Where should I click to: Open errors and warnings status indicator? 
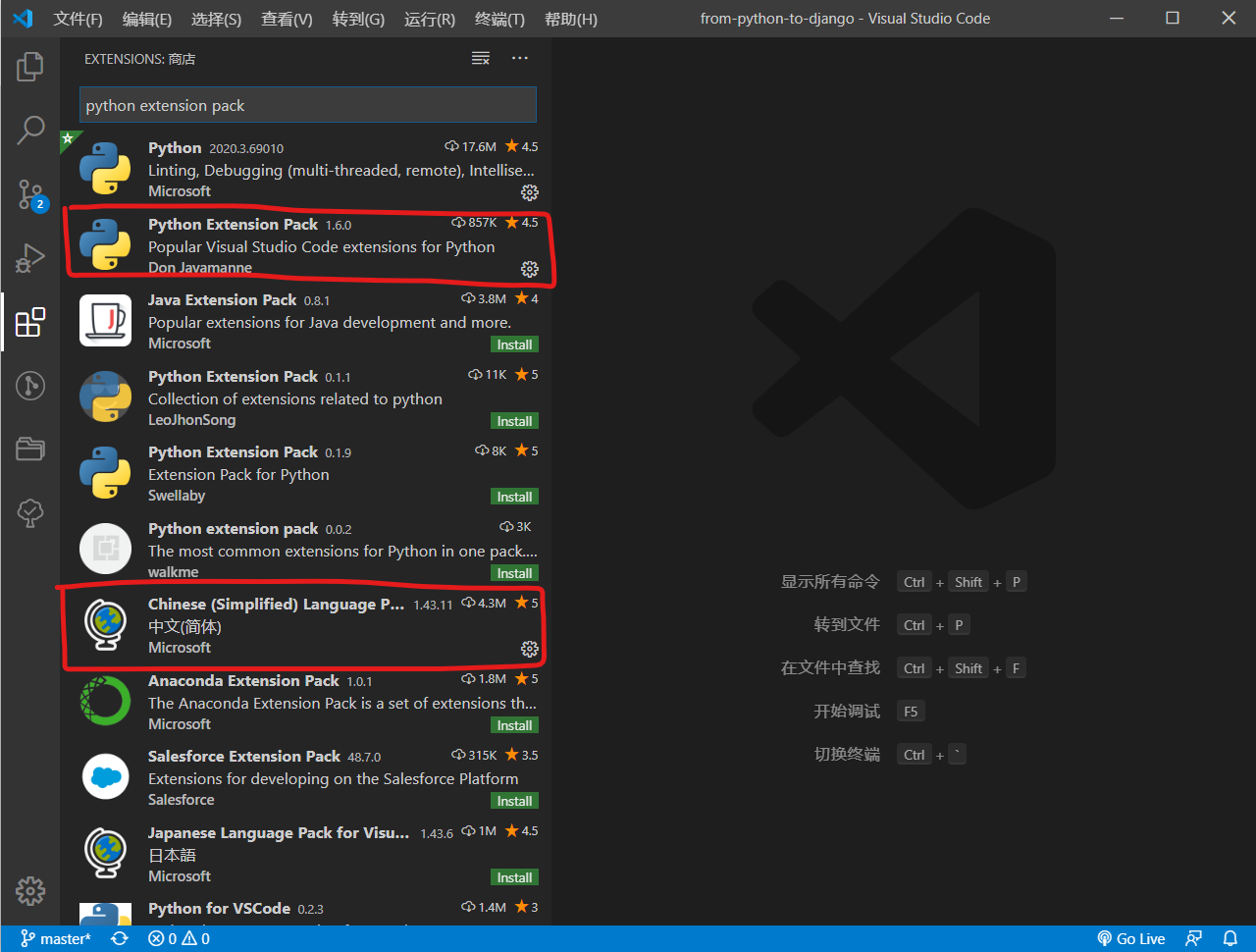click(179, 939)
